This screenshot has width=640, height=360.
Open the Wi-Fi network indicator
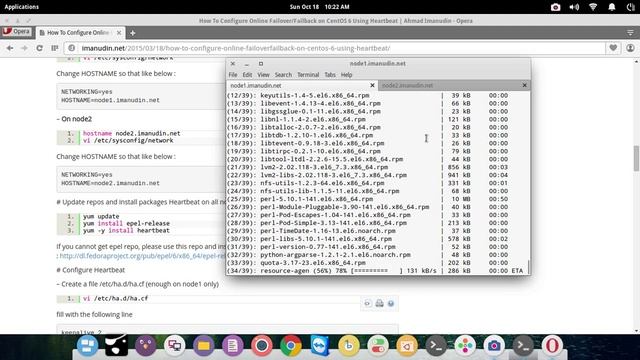coord(593,7)
